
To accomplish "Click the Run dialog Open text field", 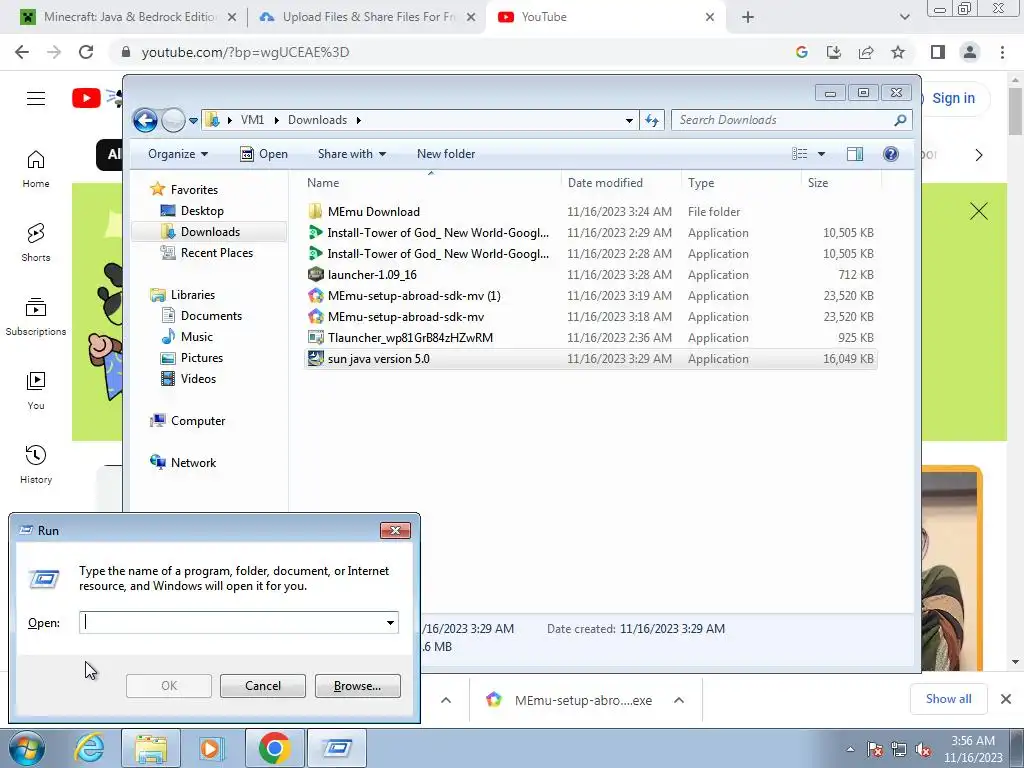I will click(x=232, y=622).
